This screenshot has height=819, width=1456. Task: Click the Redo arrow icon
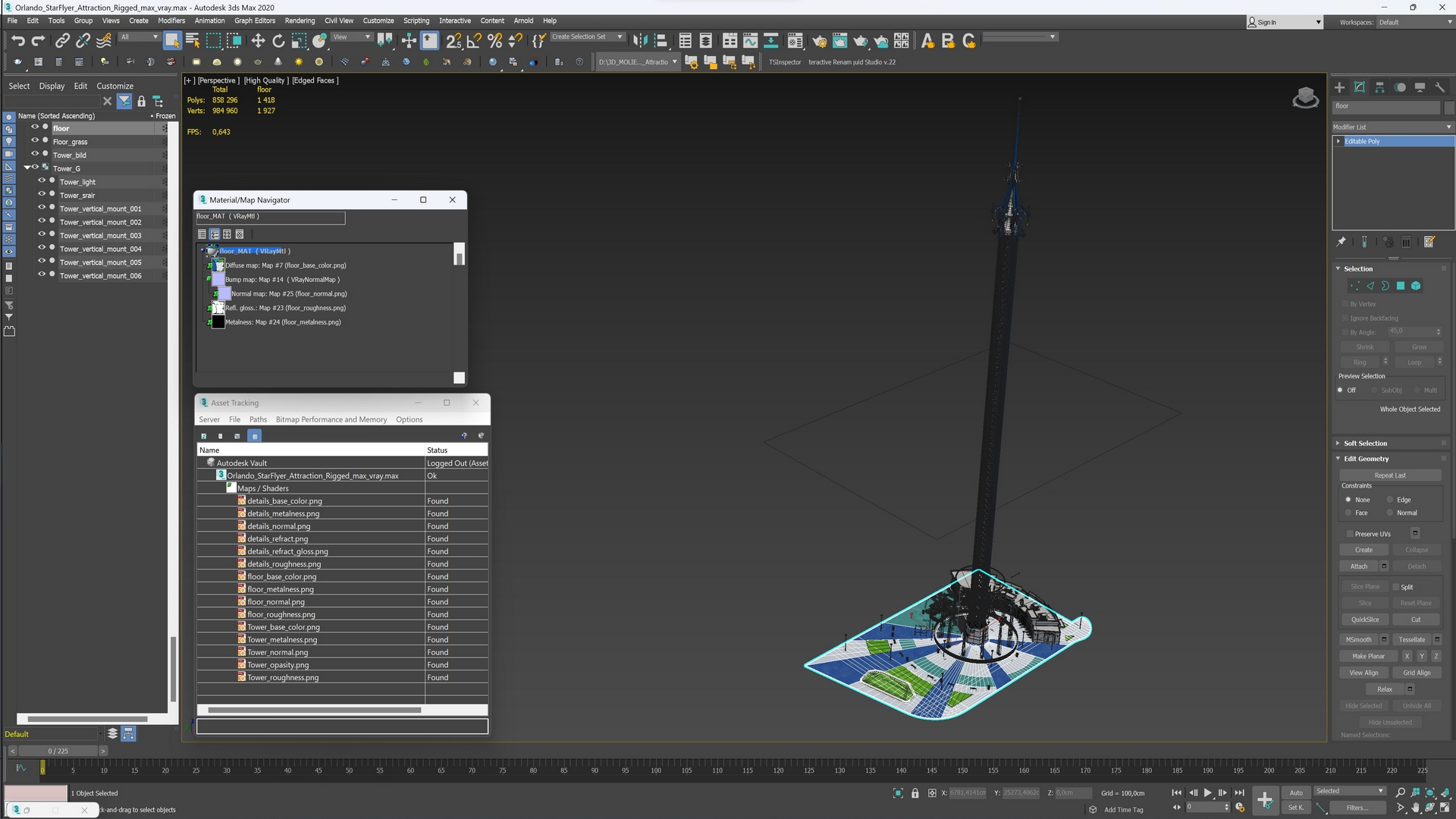point(38,40)
